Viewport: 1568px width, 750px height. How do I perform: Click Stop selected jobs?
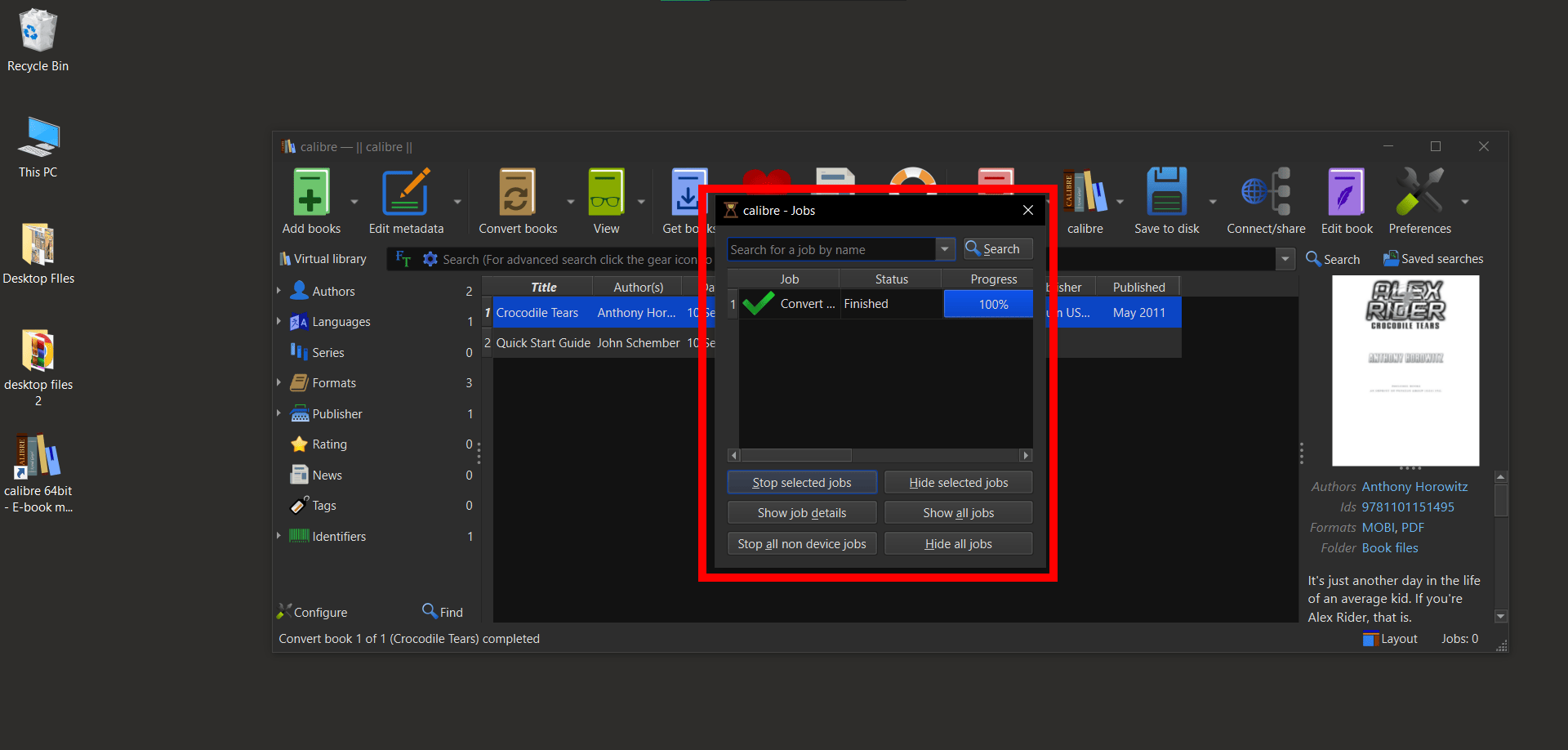[x=801, y=482]
